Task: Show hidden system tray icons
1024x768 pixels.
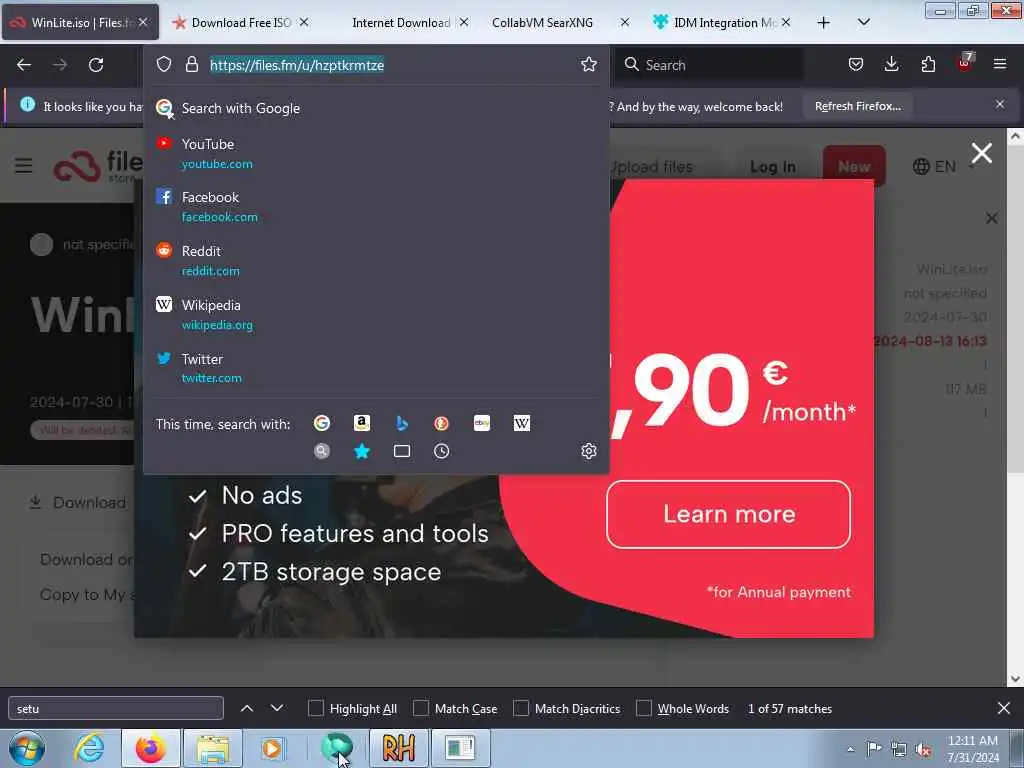Action: pyautogui.click(x=850, y=750)
